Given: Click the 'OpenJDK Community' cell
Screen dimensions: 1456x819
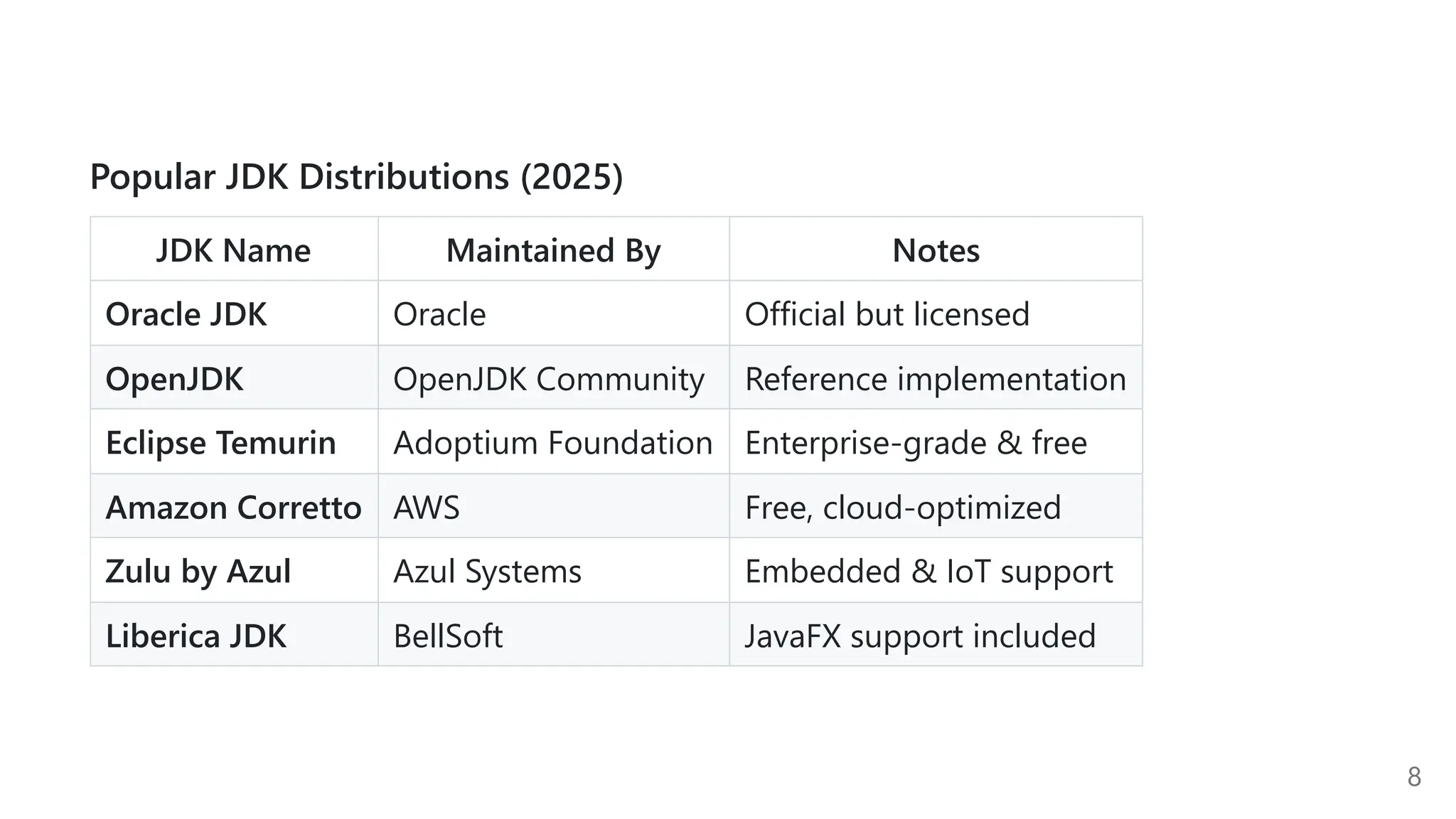Looking at the screenshot, I should [x=553, y=378].
